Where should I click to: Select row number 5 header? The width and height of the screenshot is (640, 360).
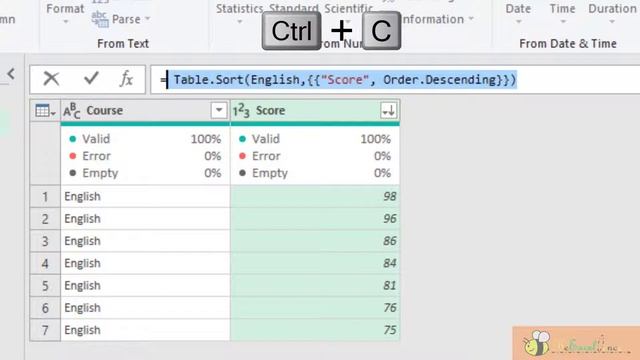pos(45,286)
